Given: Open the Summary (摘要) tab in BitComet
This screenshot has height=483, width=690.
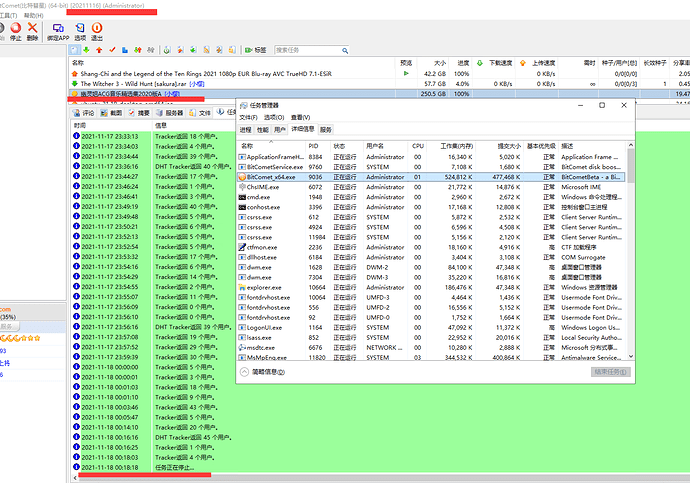Looking at the screenshot, I should pyautogui.click(x=139, y=113).
